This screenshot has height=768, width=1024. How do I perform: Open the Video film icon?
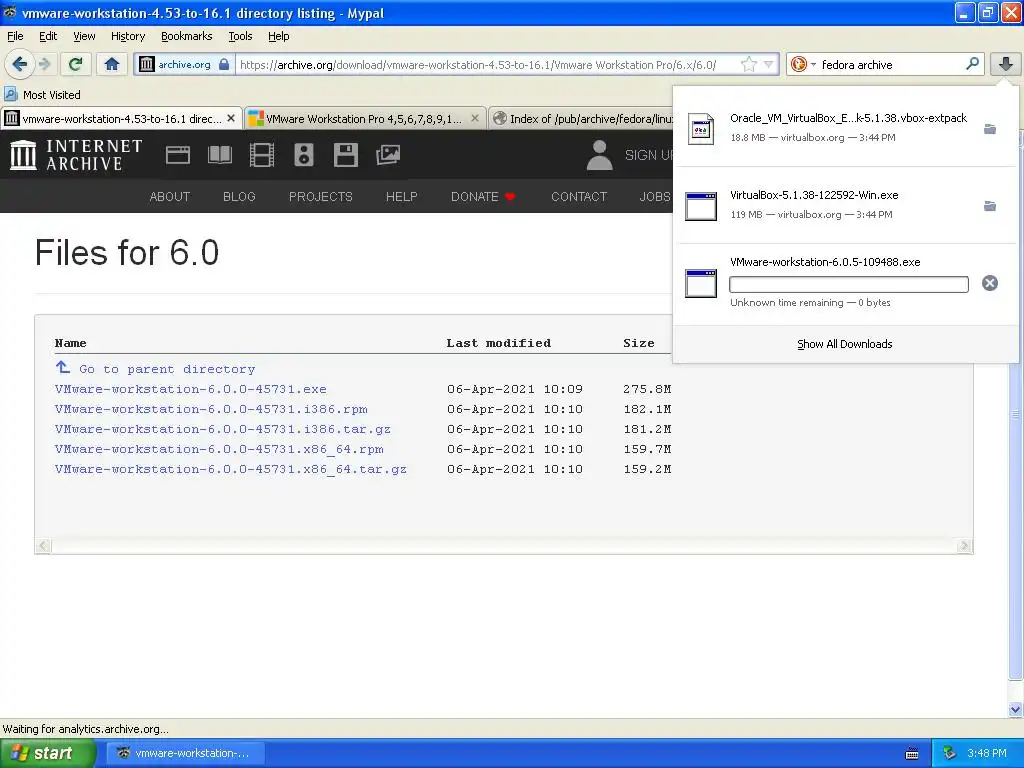pyautogui.click(x=261, y=155)
